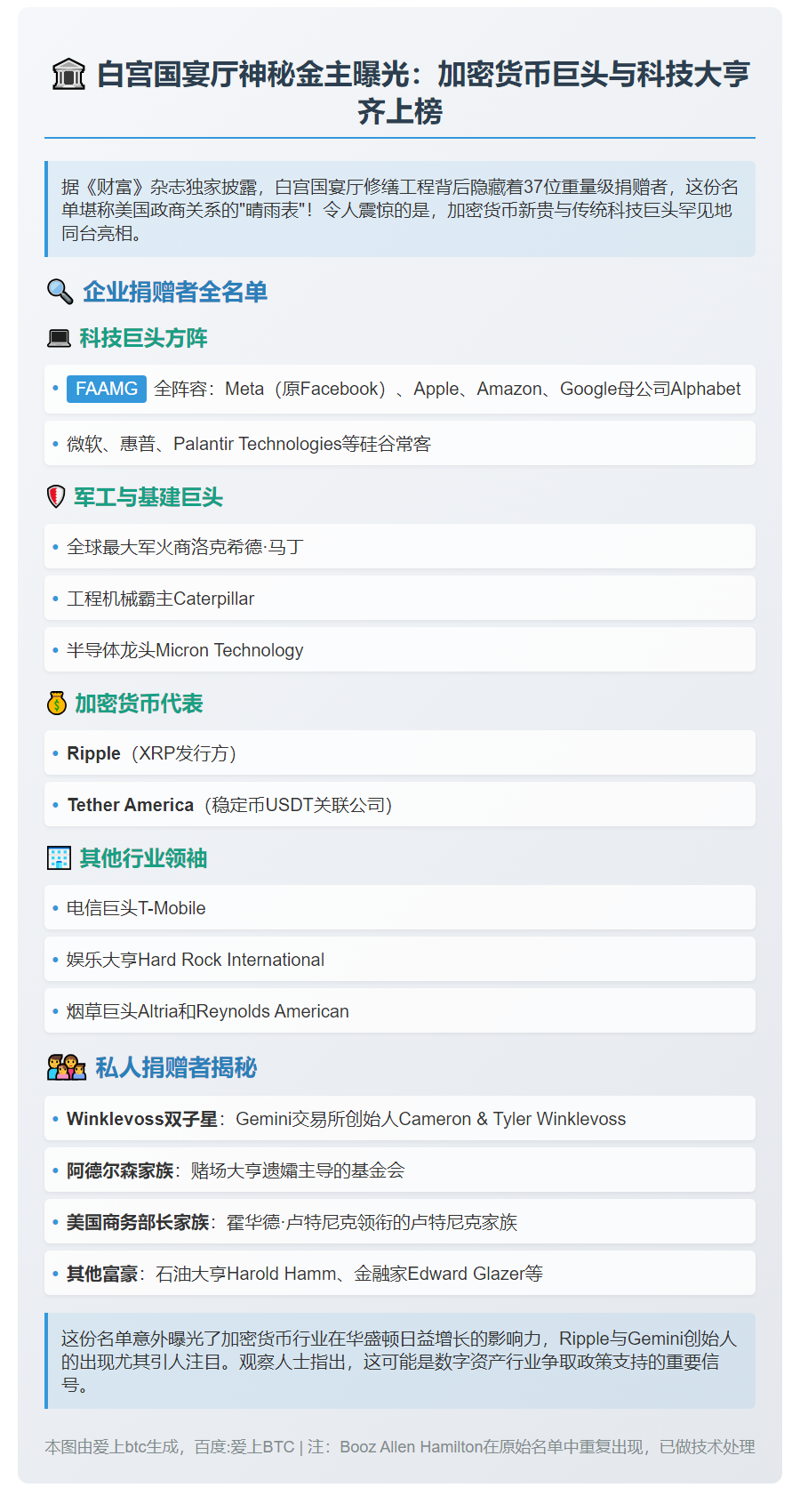This screenshot has height=1512, width=800.
Task: Click the bold Winklevoss双子星 label
Action: click(x=142, y=1119)
